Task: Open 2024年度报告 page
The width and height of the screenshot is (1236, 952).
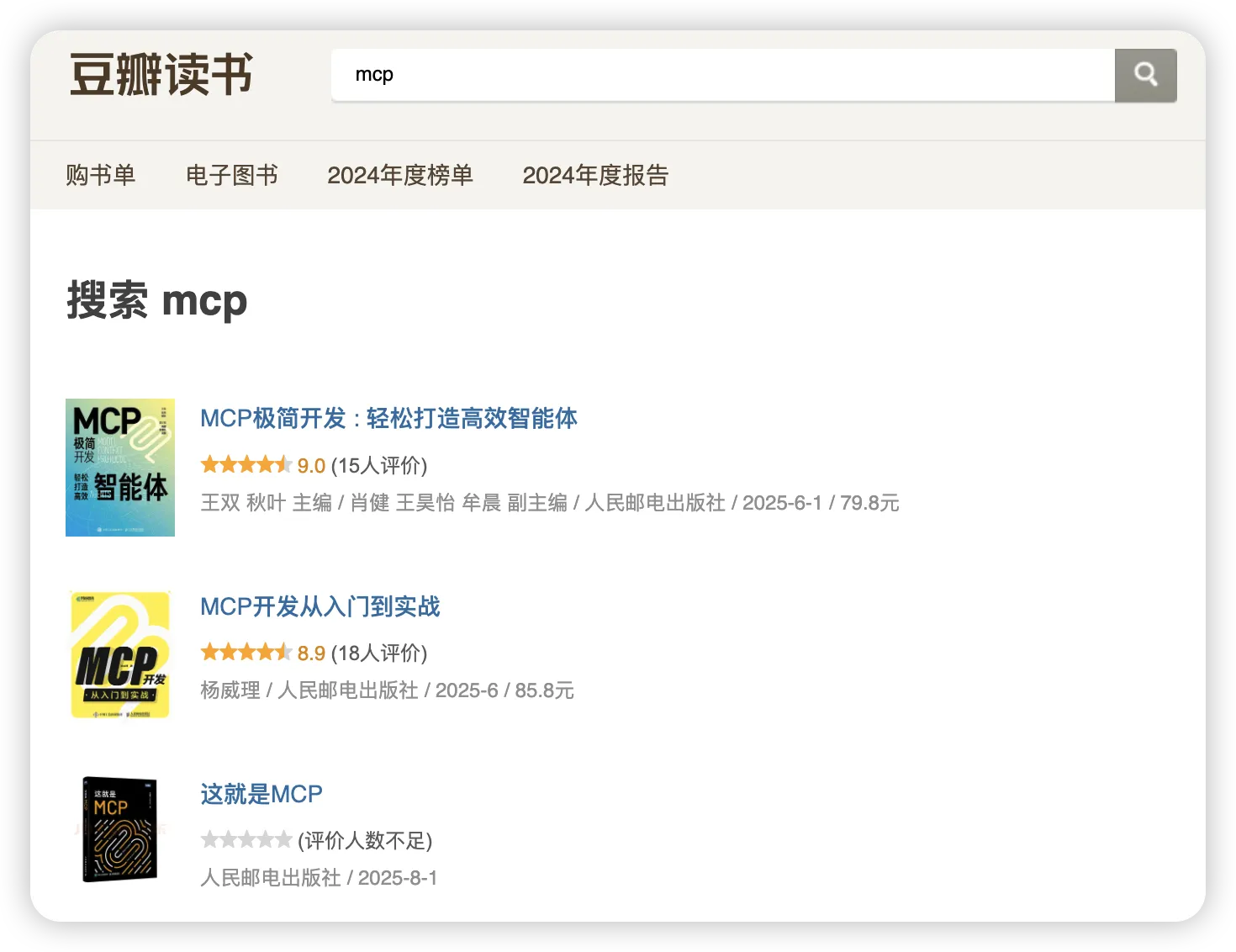Action: (x=595, y=175)
